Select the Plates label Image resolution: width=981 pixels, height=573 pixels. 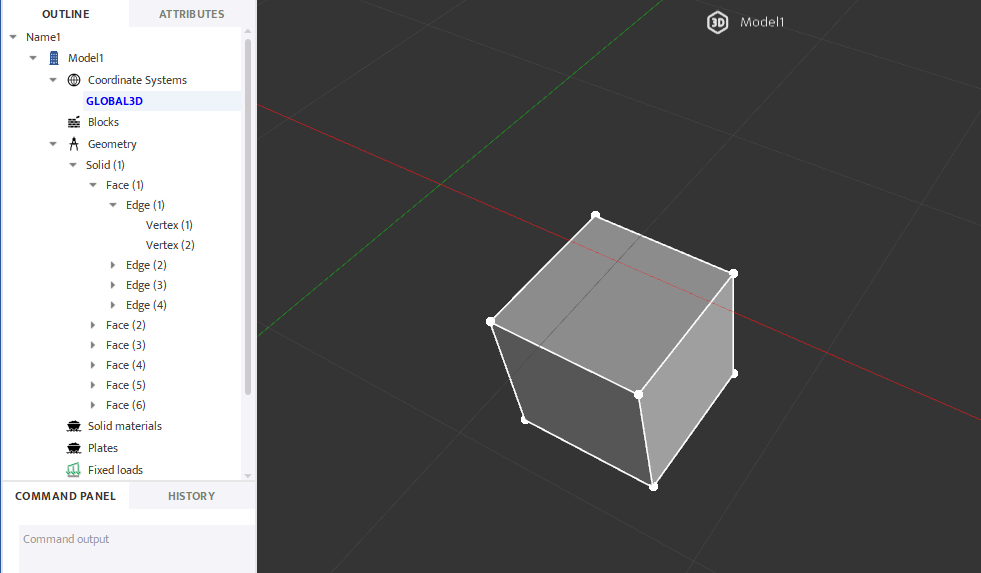click(x=103, y=448)
